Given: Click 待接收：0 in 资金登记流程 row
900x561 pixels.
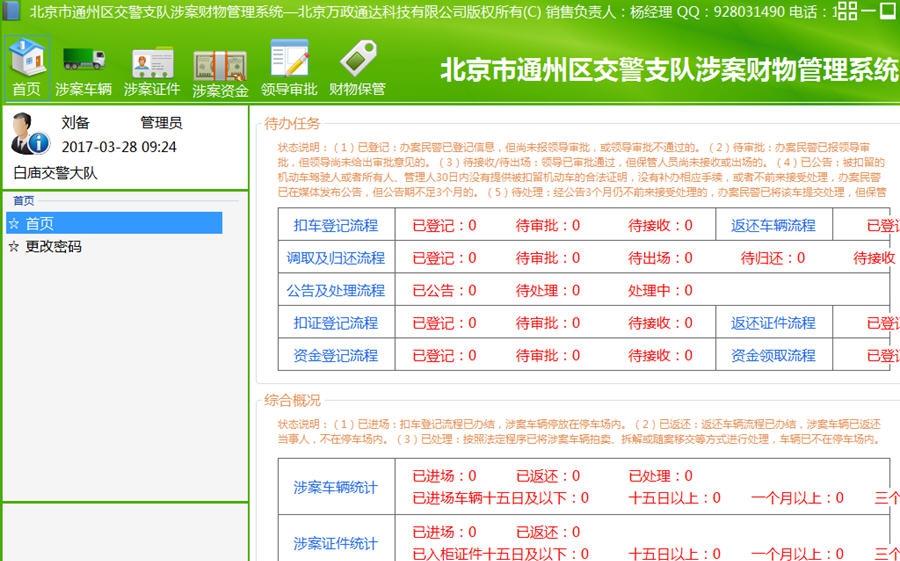Looking at the screenshot, I should (x=660, y=355).
